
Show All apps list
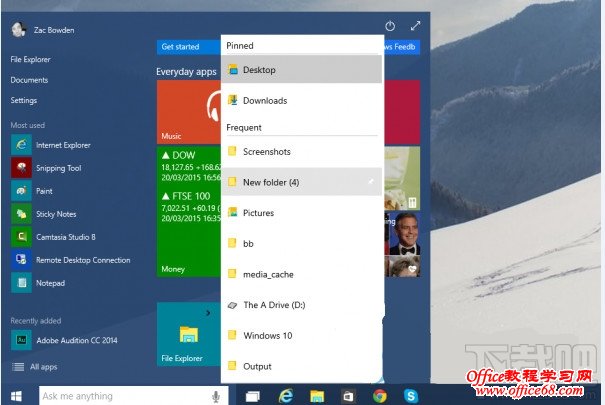click(34, 367)
